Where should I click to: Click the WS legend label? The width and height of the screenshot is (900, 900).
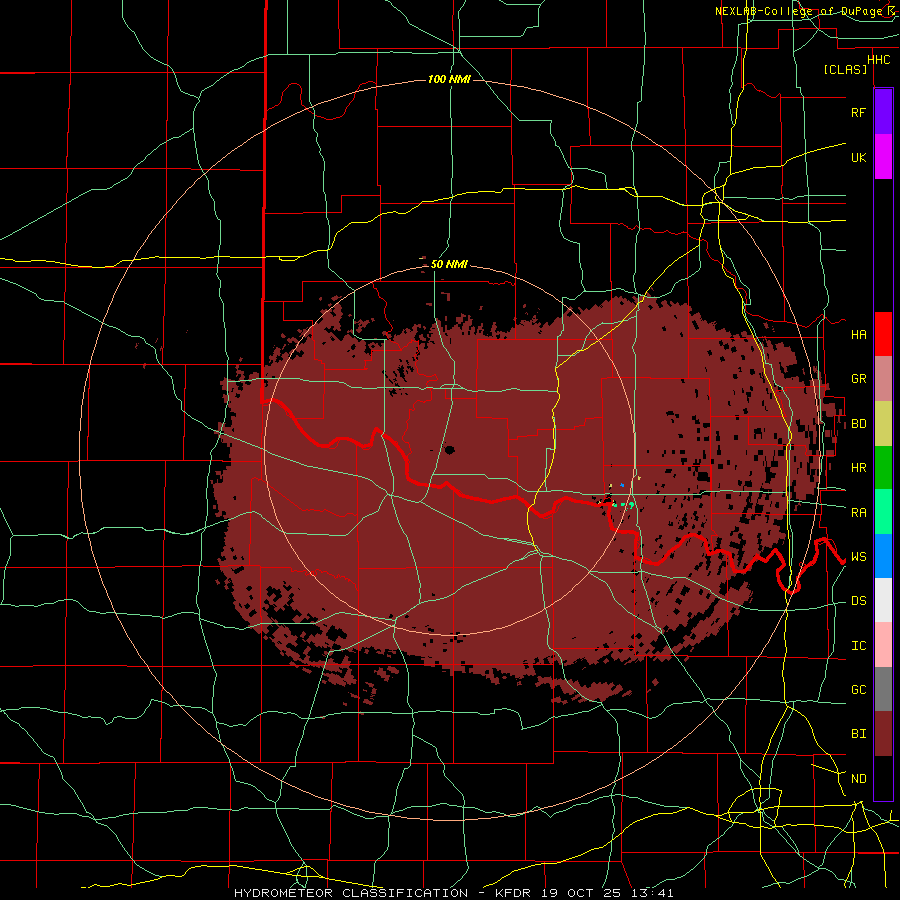coord(858,557)
